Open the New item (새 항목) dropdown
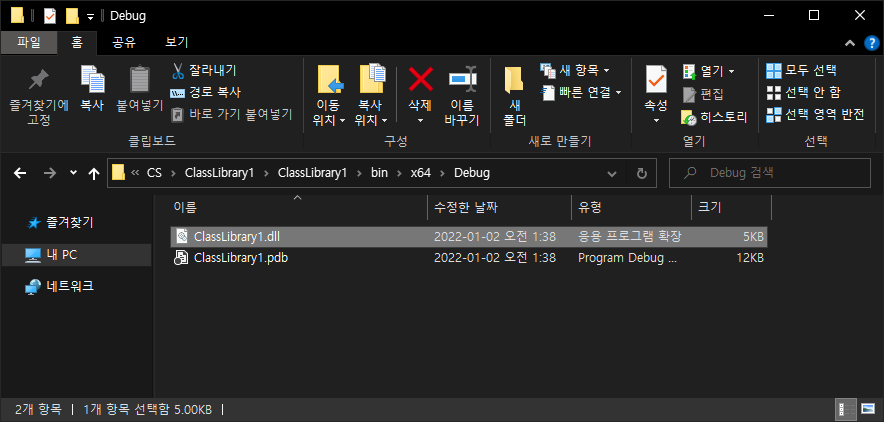 (575, 70)
